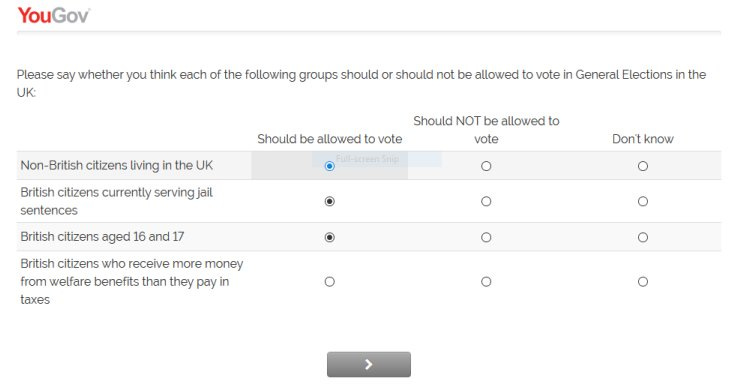This screenshot has width=740, height=386.
Task: Choose 'Don't know' for welfare benefits row
Action: pos(643,282)
